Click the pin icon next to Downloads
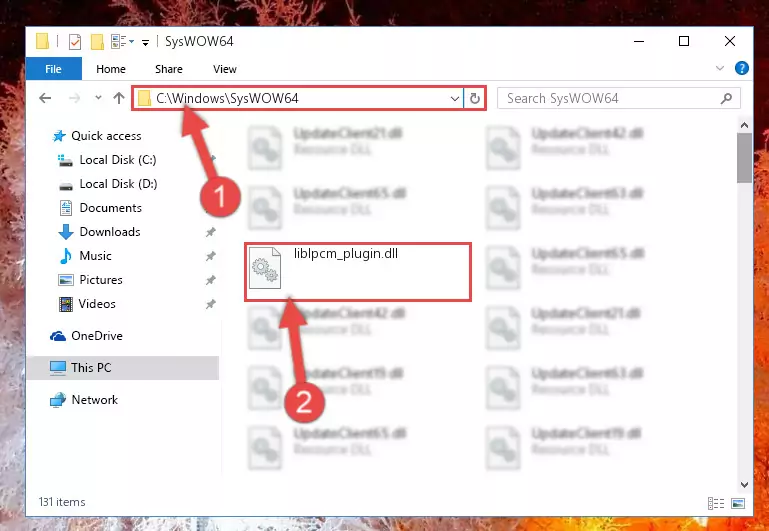 coord(210,232)
